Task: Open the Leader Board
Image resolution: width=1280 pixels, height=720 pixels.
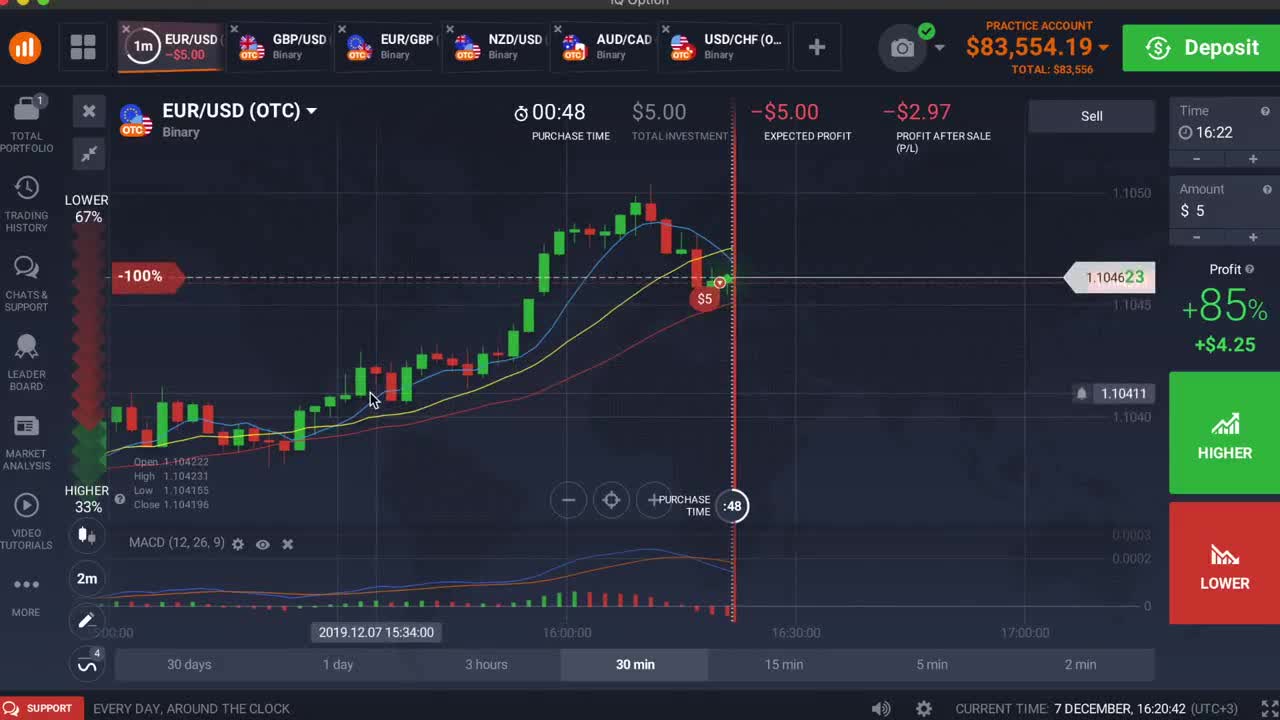Action: click(x=26, y=363)
